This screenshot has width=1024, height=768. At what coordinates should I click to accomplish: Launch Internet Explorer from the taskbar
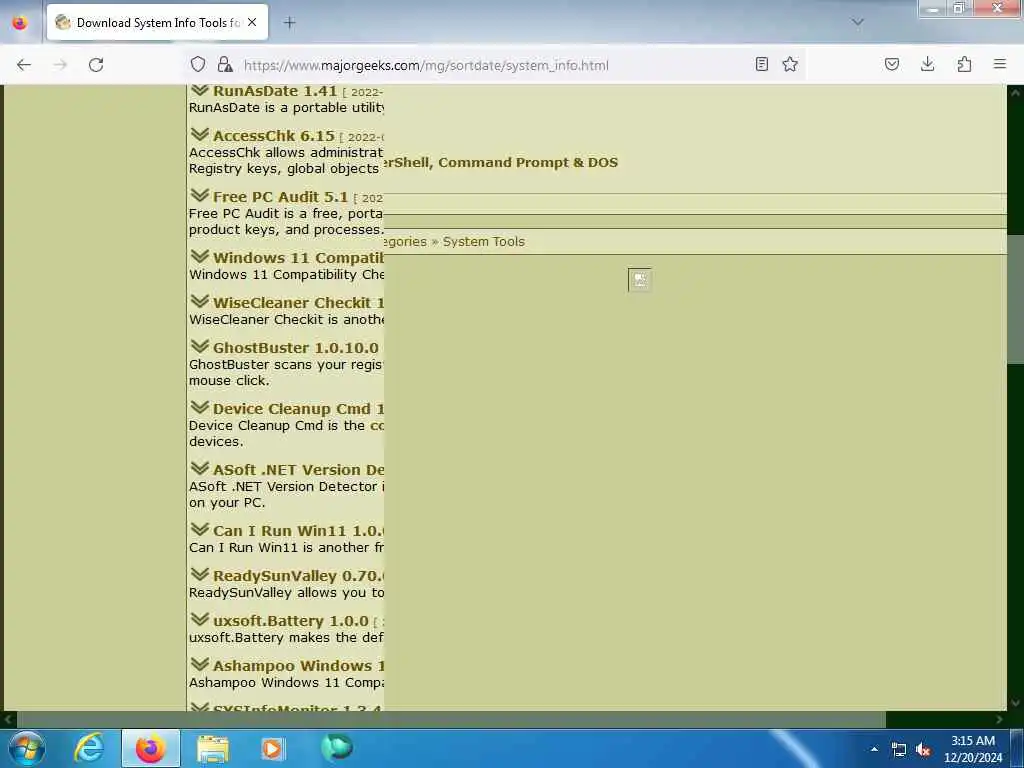[x=89, y=748]
